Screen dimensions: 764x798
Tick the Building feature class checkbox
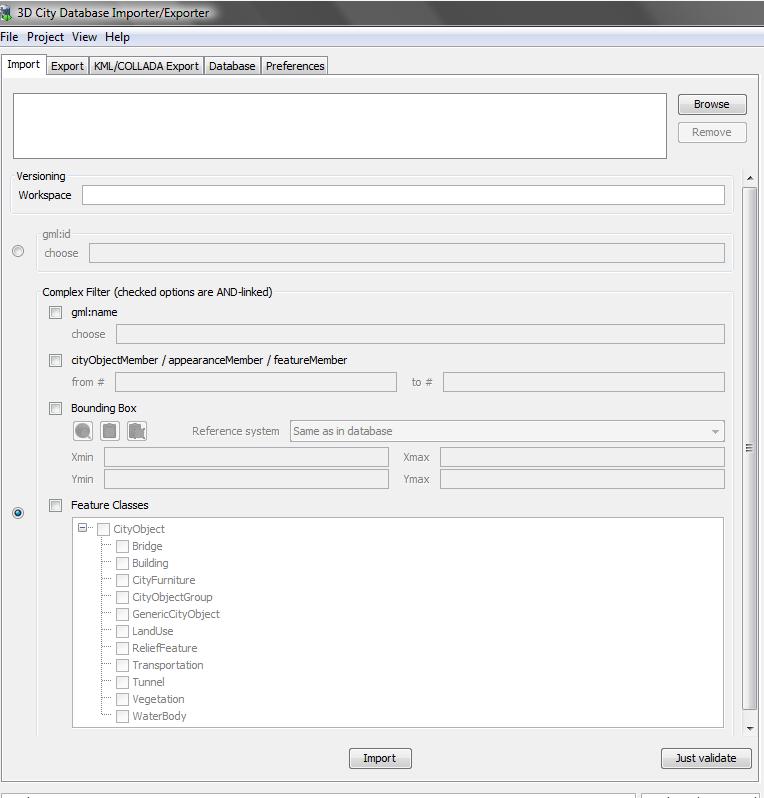pos(122,563)
